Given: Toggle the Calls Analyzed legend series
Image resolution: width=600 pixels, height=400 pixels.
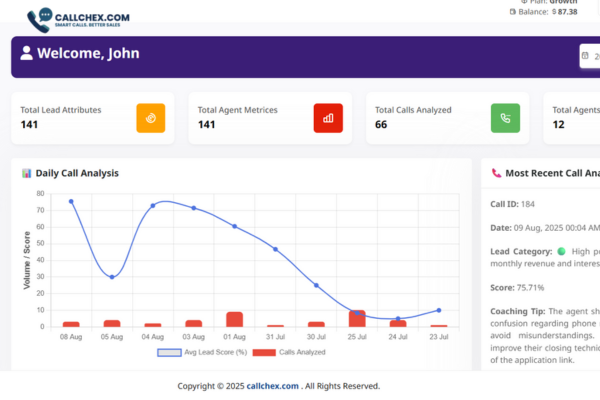Looking at the screenshot, I should point(289,352).
